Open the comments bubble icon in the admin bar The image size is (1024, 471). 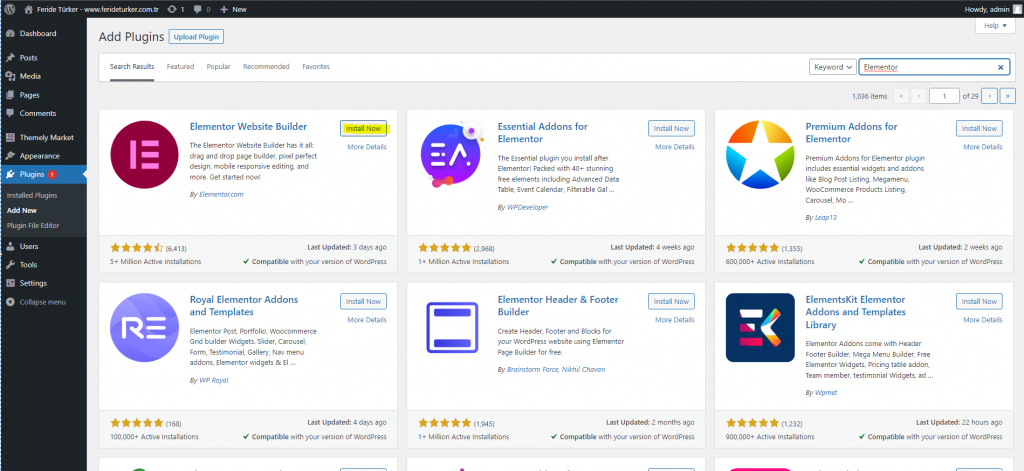198,10
